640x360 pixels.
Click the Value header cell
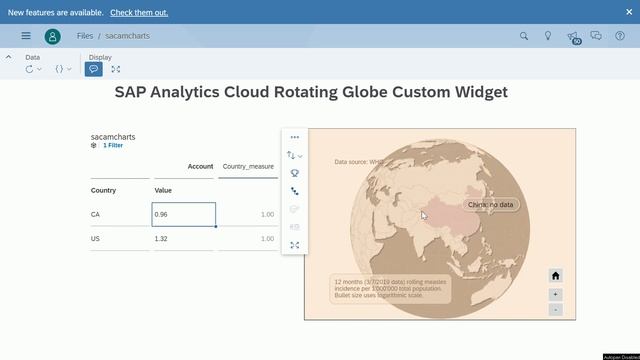point(163,190)
